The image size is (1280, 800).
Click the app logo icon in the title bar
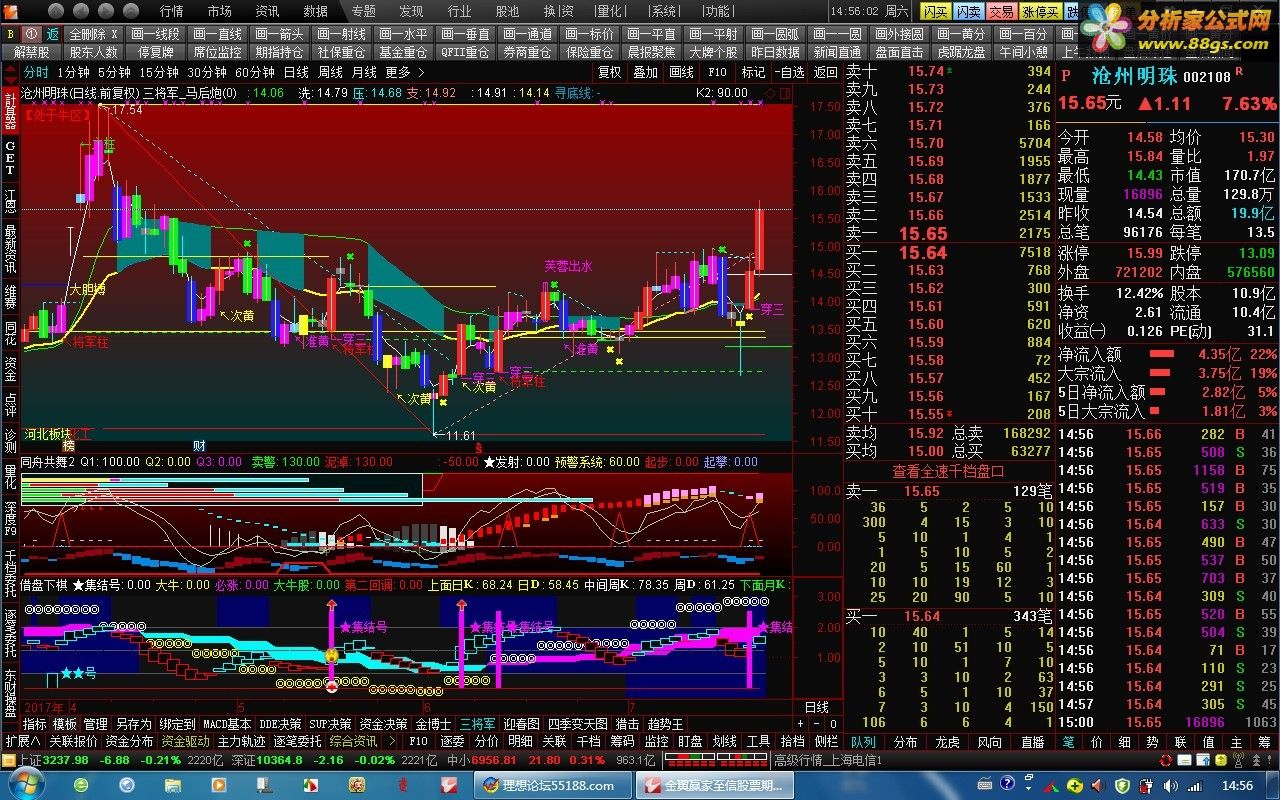tap(9, 10)
